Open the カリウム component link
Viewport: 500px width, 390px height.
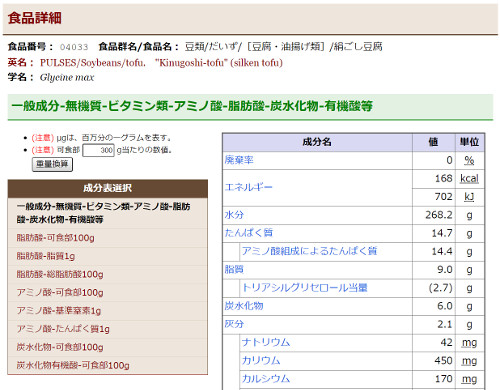261,360
